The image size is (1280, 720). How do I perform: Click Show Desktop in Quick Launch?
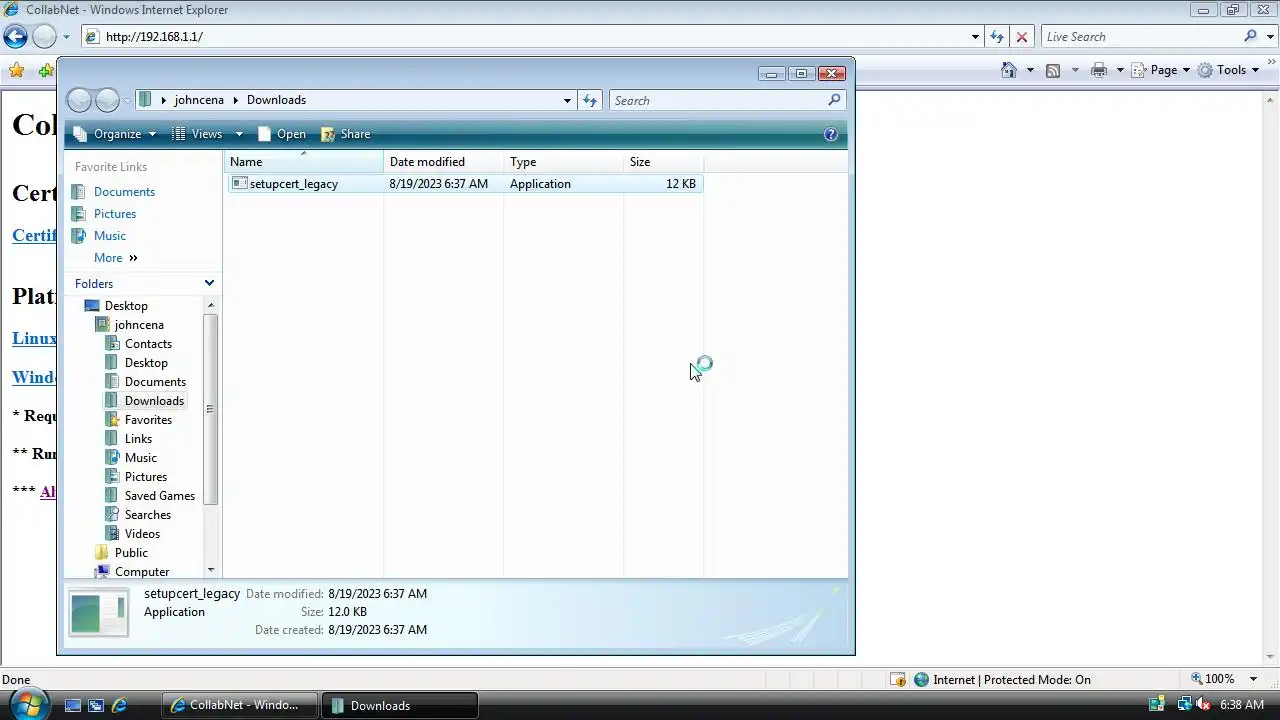click(x=72, y=705)
